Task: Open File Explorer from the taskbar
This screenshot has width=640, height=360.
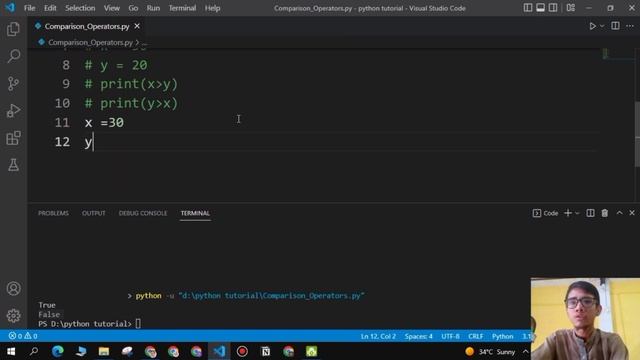Action: (x=104, y=351)
